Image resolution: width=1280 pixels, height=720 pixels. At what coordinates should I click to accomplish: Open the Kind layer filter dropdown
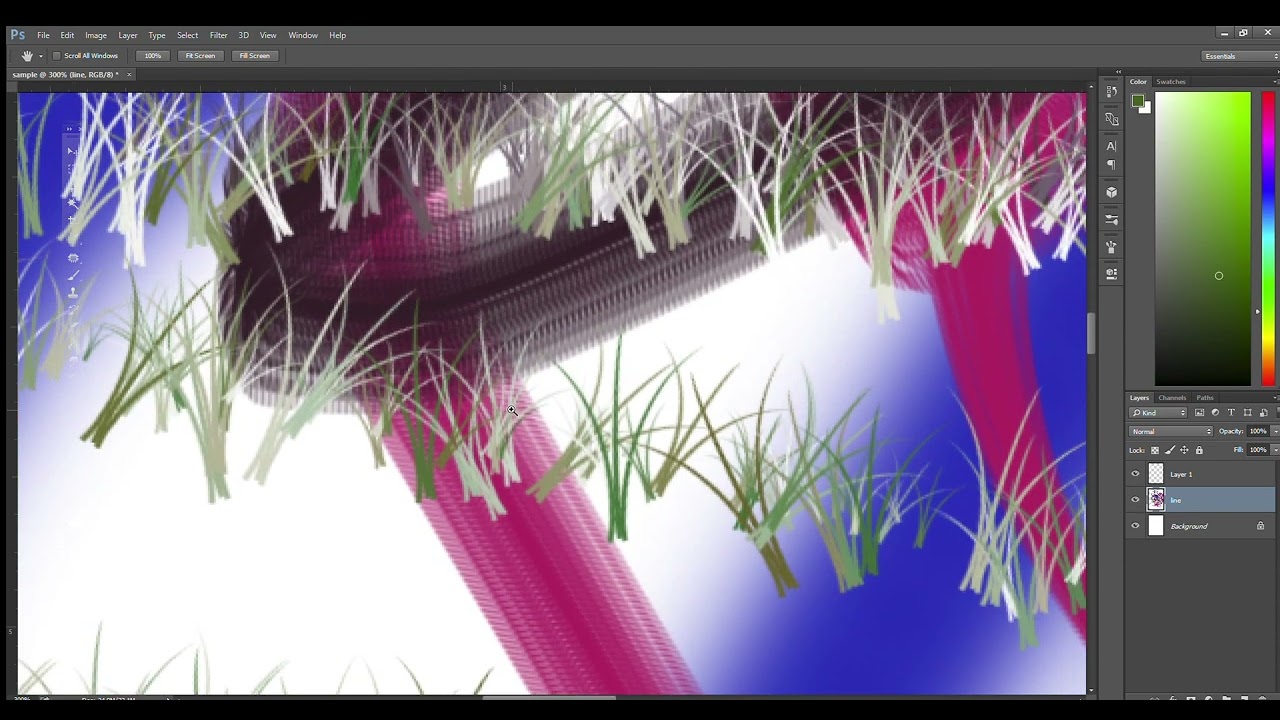click(x=1159, y=413)
